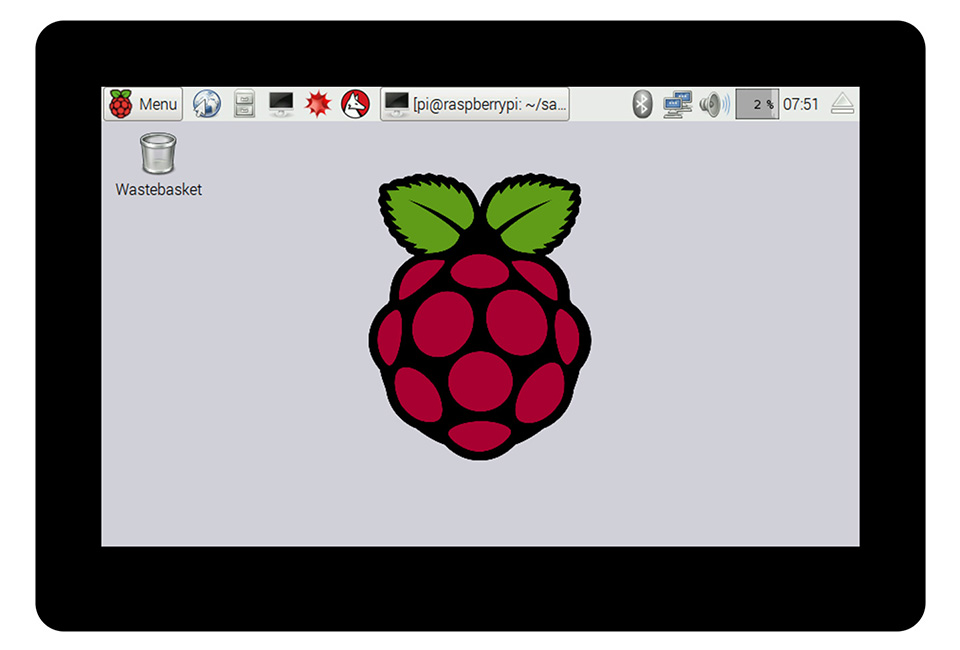The image size is (960, 650).
Task: Start Mathematica via red spiky icon
Action: coord(318,104)
